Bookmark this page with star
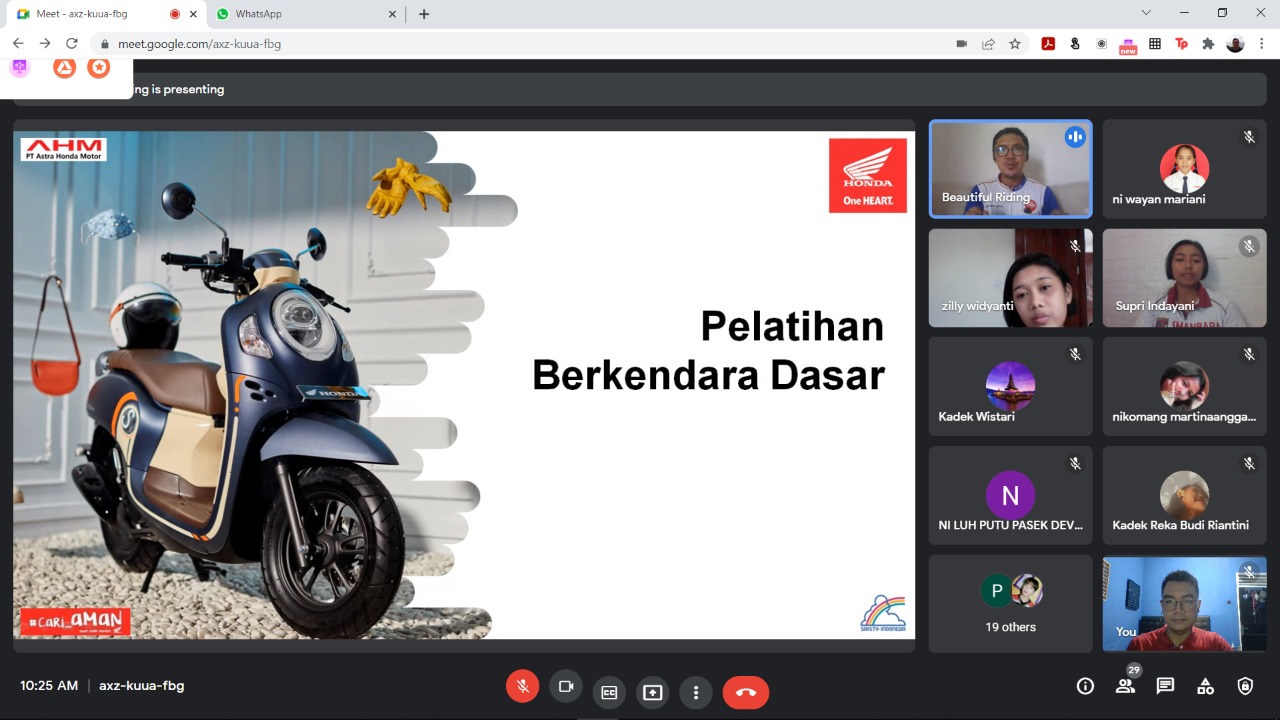1280x720 pixels. point(1015,44)
